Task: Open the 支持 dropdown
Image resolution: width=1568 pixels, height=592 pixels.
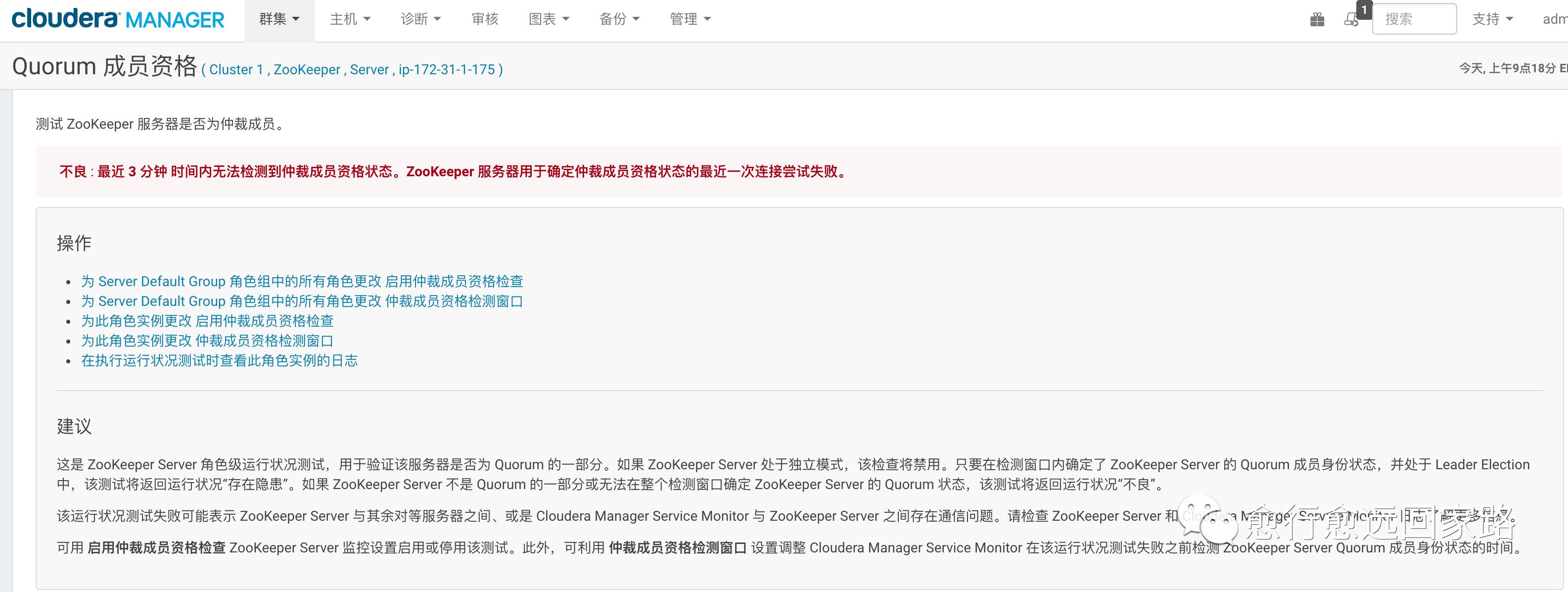Action: click(x=1492, y=19)
